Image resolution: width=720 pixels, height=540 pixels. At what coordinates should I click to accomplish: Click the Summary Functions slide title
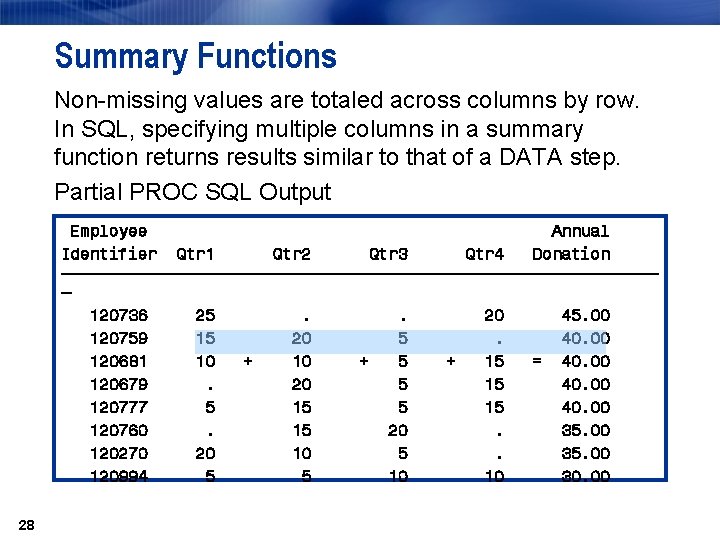click(196, 56)
